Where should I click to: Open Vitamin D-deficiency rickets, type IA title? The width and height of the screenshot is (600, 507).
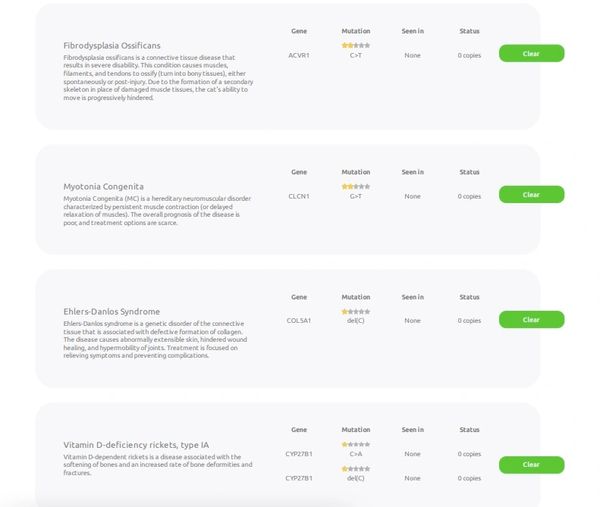click(136, 444)
